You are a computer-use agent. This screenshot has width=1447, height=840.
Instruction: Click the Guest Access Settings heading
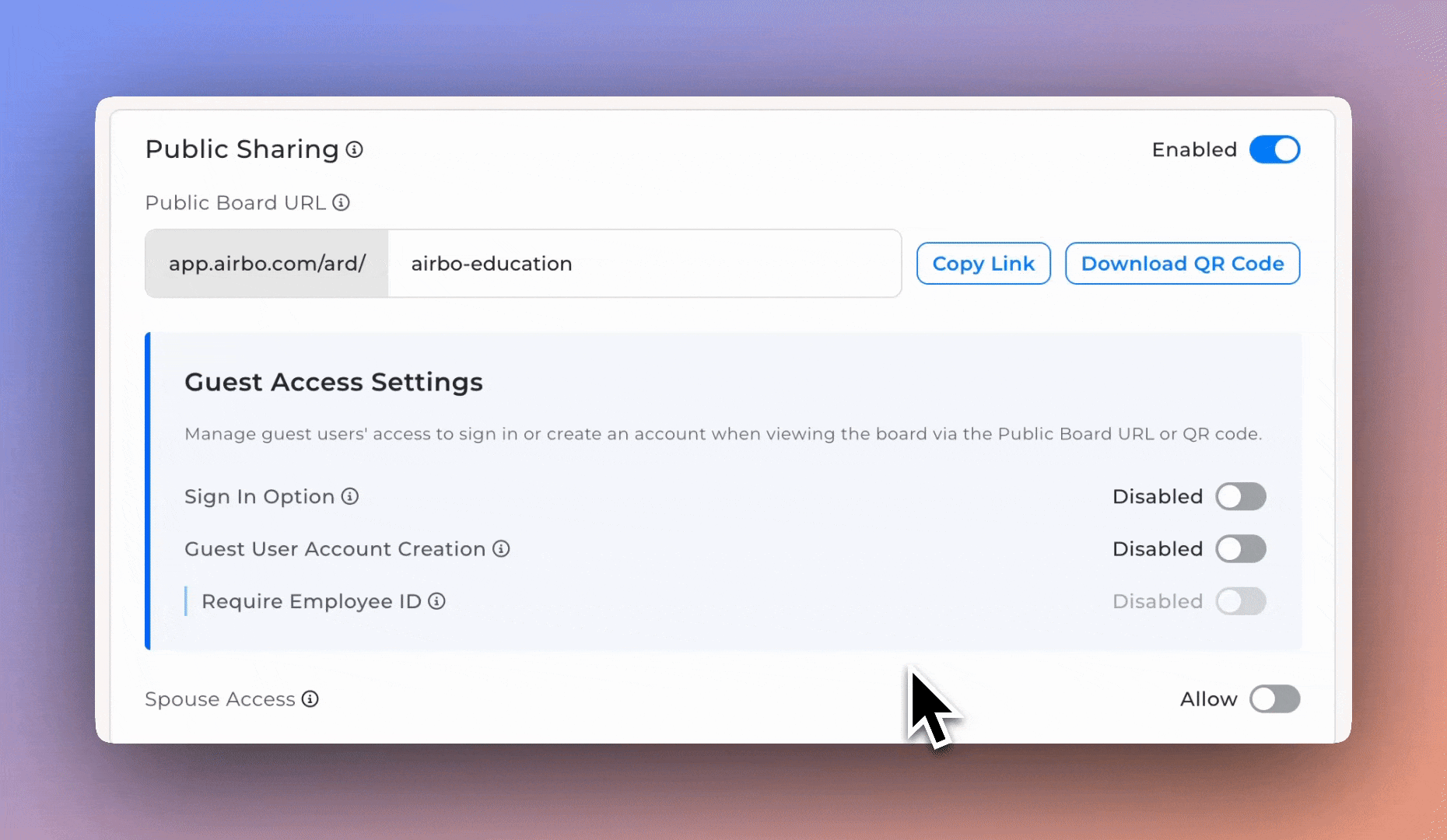(x=334, y=382)
